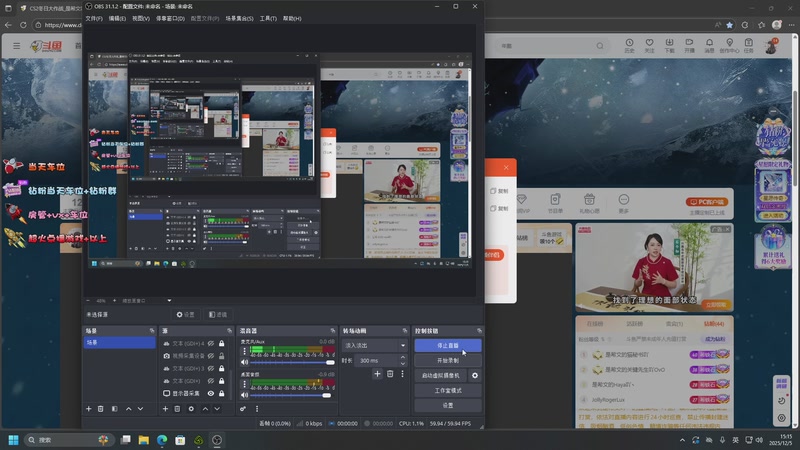Show the 文本 (GDI+) 4 source
This screenshot has height=450, width=800.
coord(211,343)
